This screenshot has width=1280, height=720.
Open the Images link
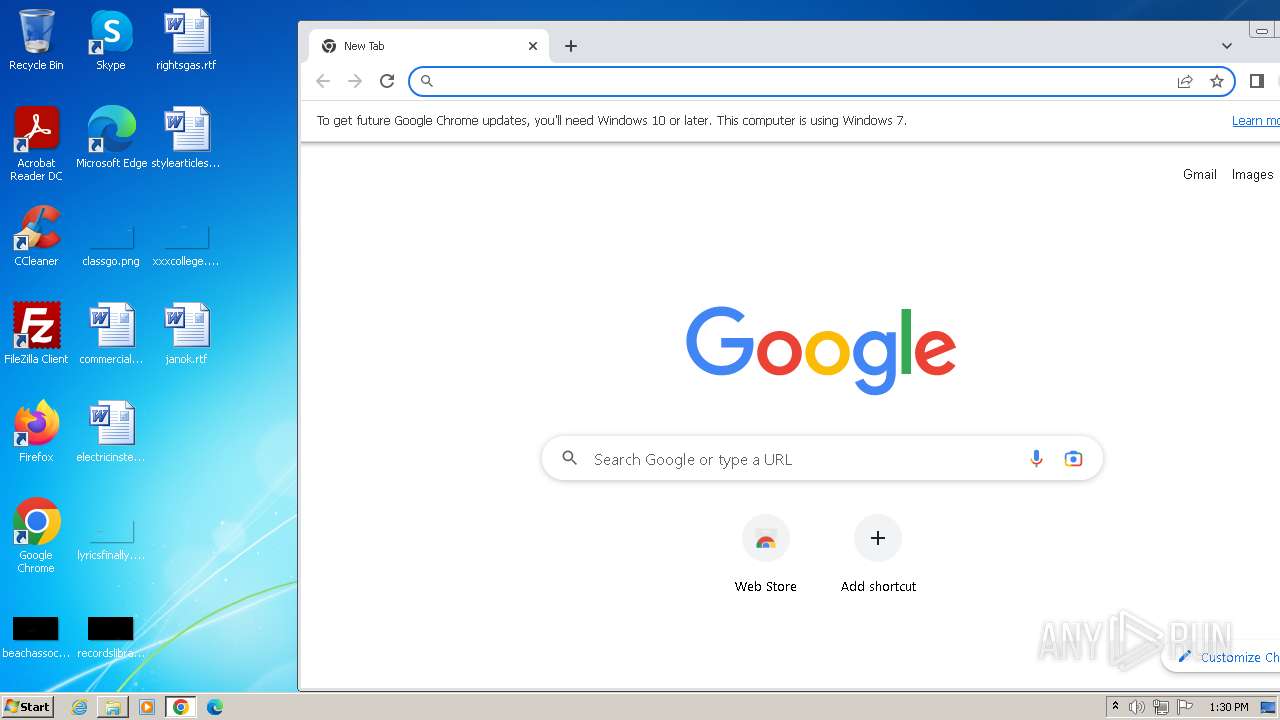1252,174
